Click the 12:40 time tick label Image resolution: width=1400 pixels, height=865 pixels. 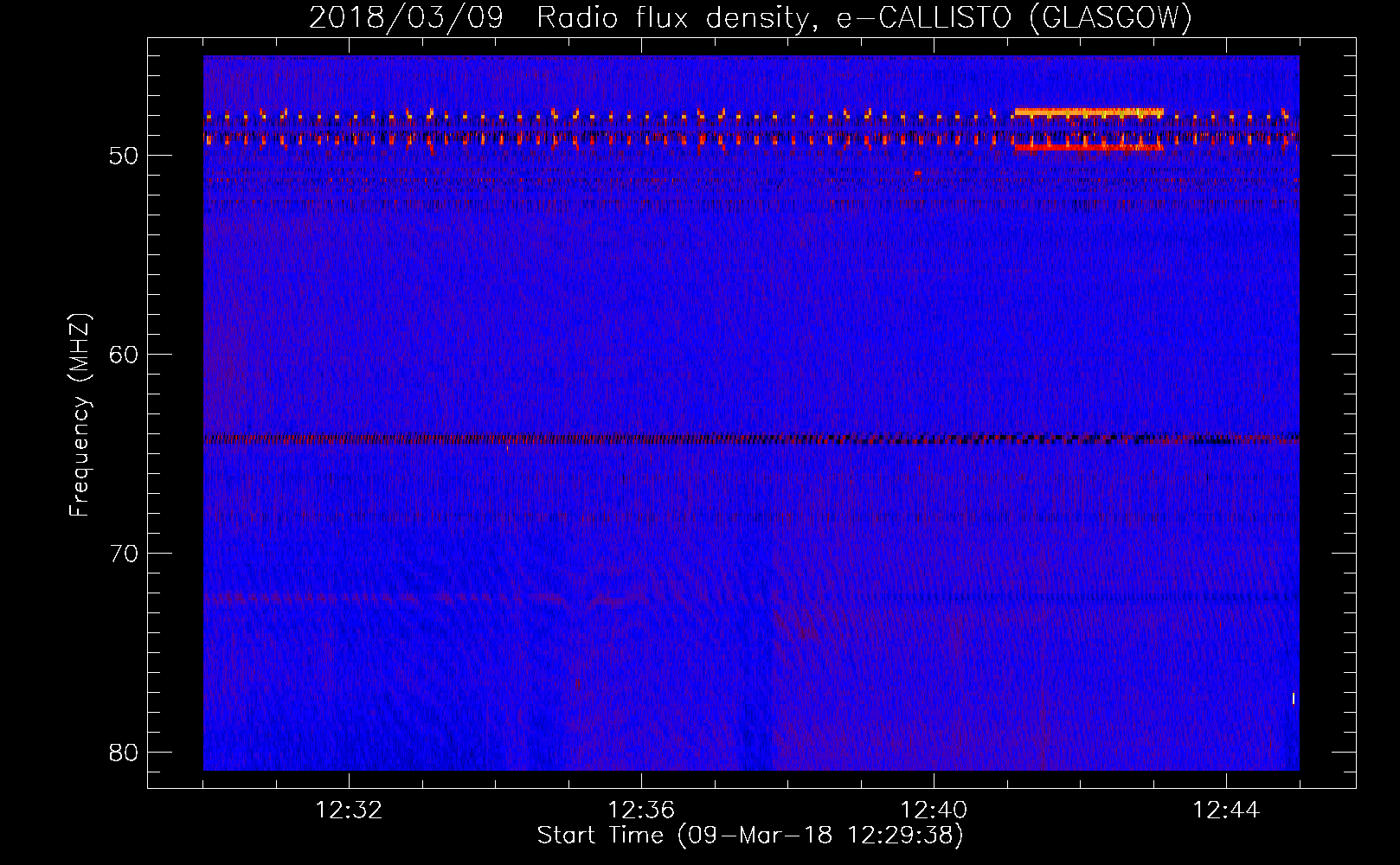pyautogui.click(x=934, y=811)
